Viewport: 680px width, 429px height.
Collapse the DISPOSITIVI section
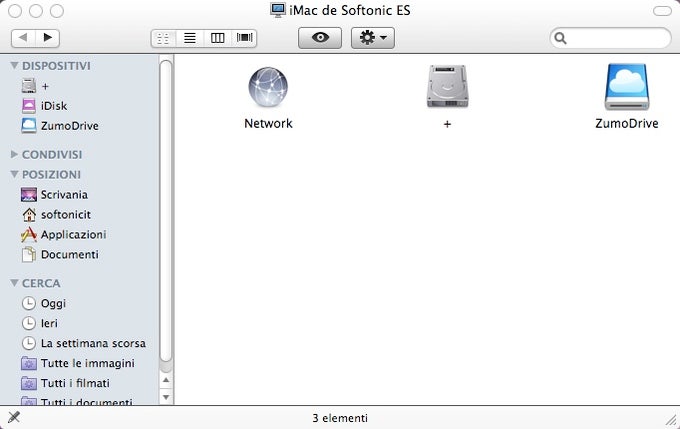click(14, 65)
